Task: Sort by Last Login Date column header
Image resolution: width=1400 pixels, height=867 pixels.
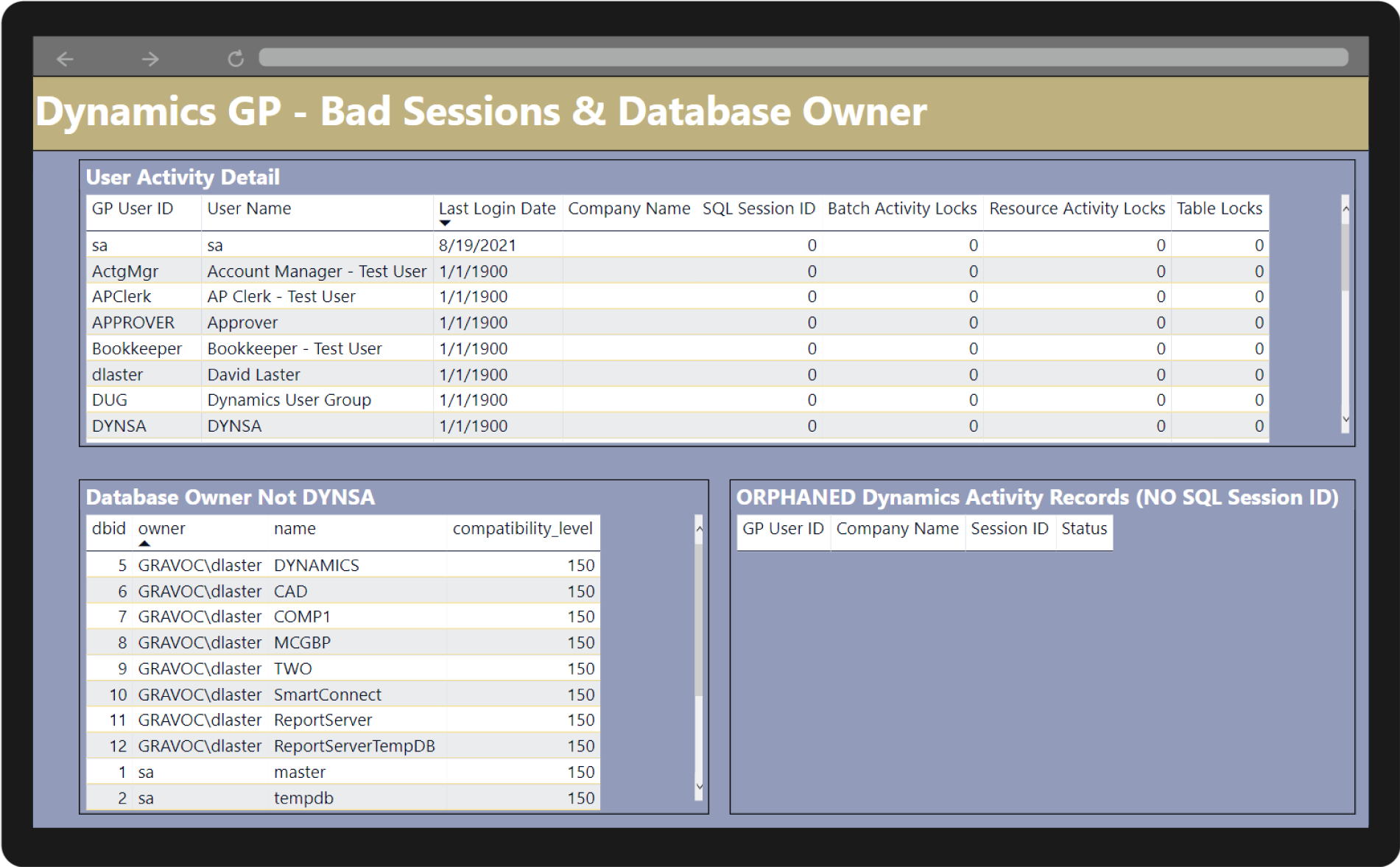Action: click(x=497, y=208)
